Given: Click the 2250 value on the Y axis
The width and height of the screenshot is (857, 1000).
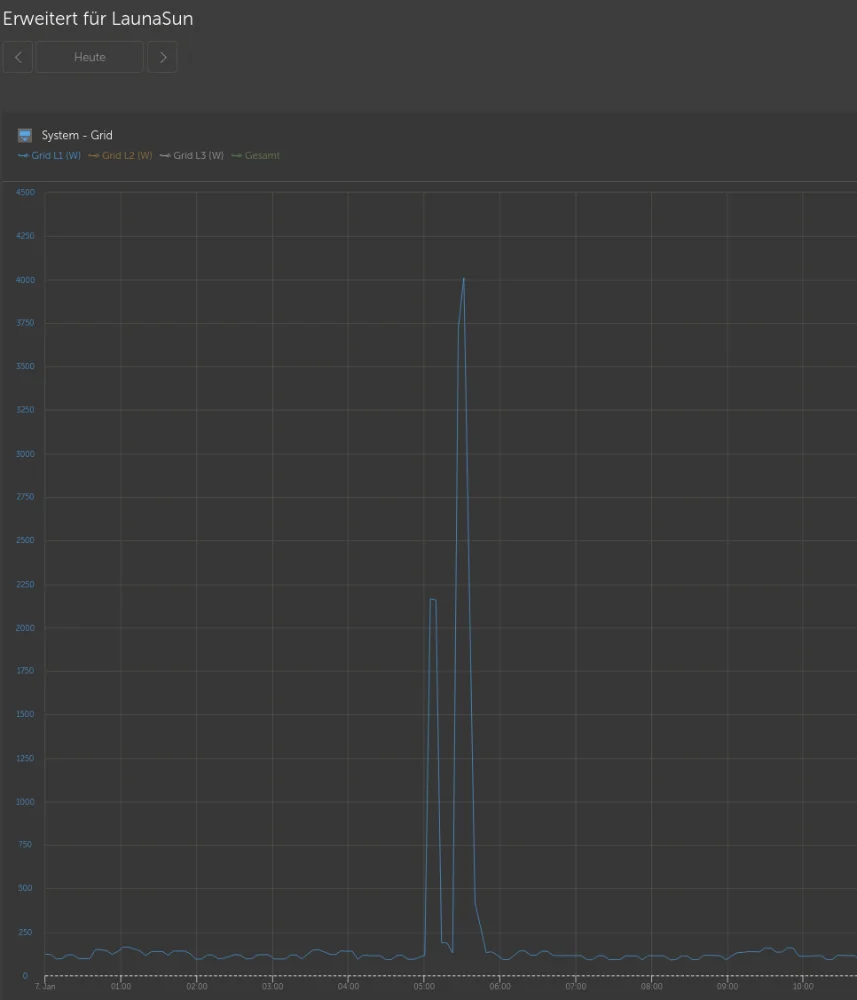Looking at the screenshot, I should (x=24, y=585).
